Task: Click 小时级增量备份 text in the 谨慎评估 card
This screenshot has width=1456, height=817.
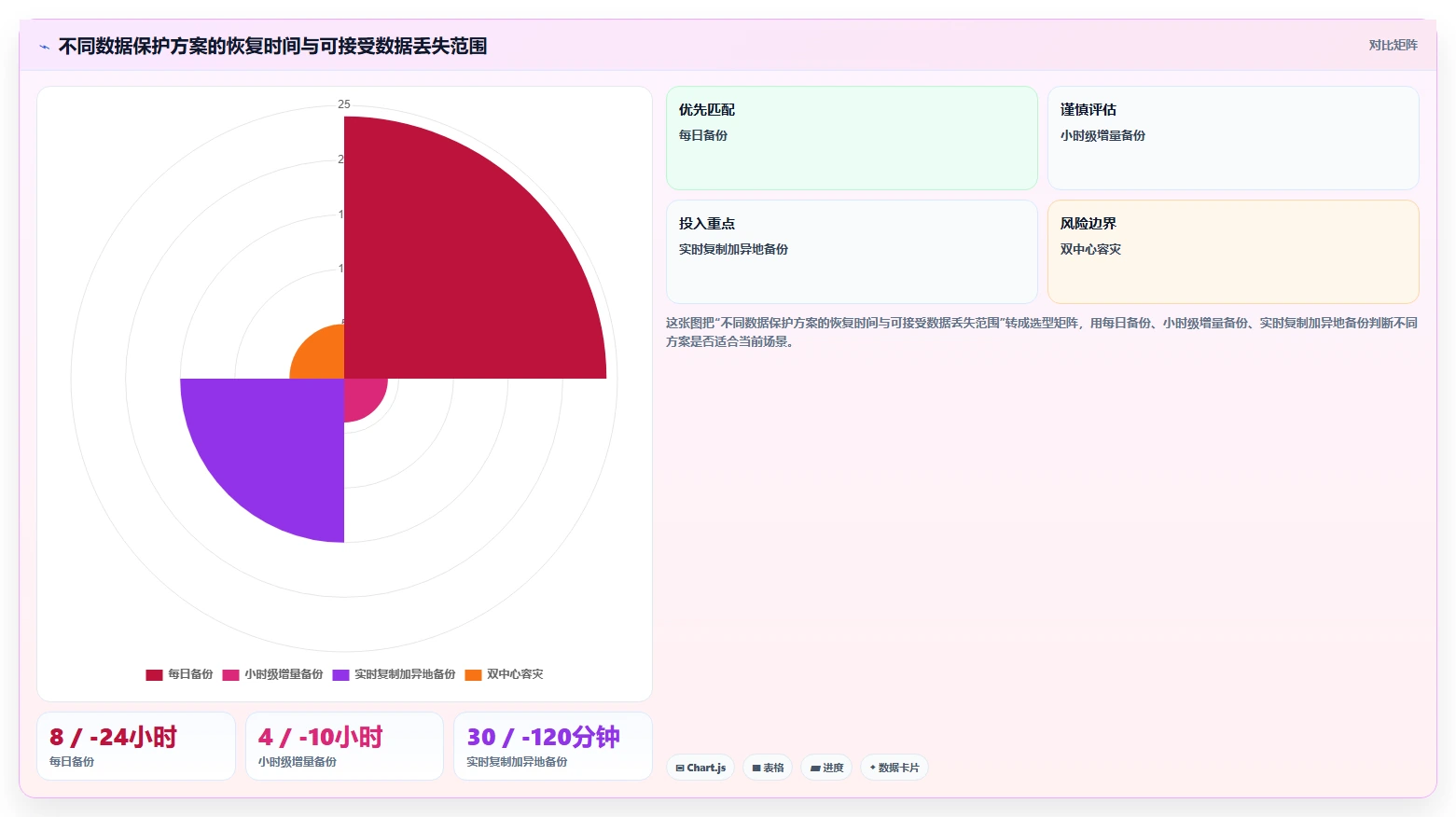Action: click(x=1102, y=135)
